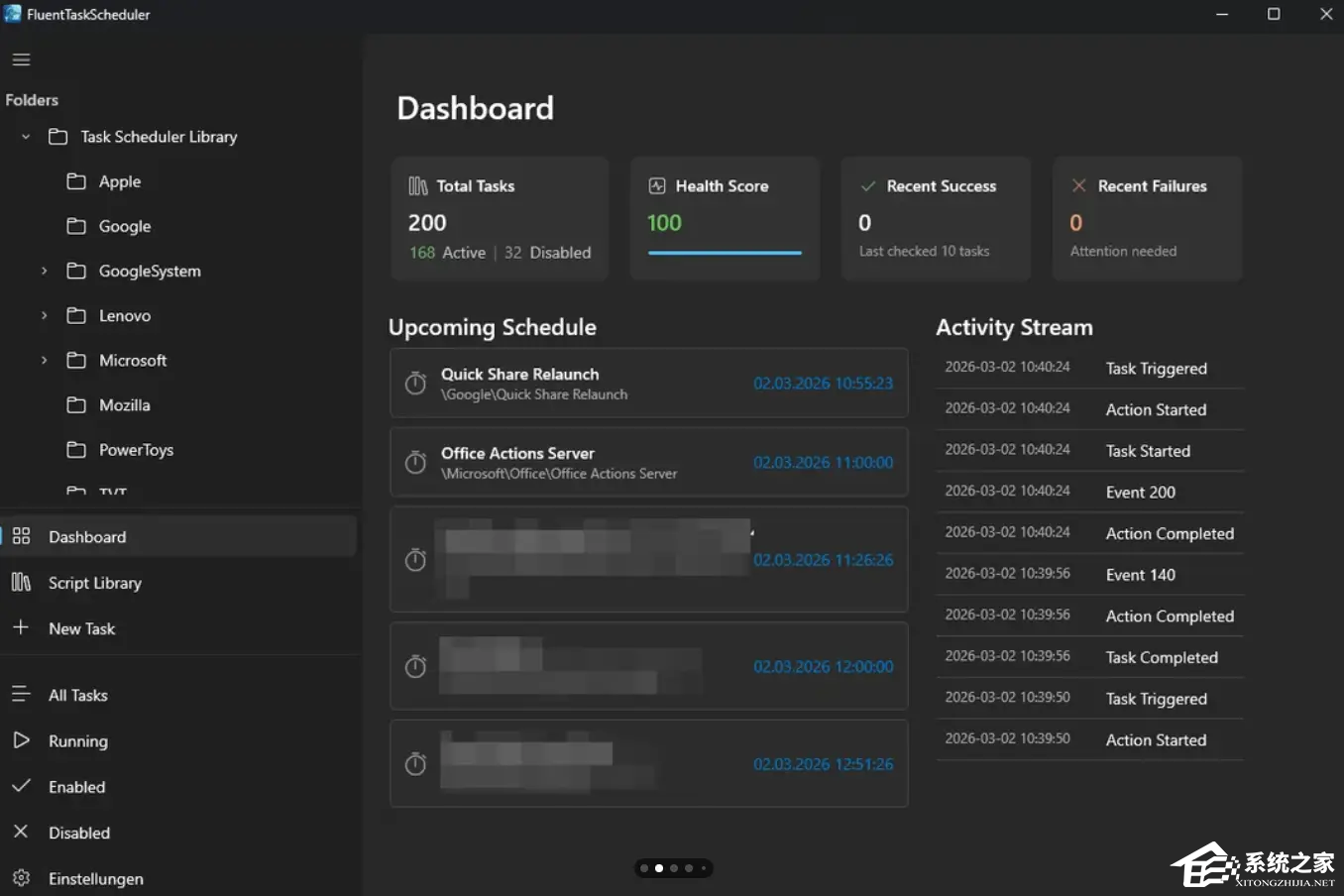Click timer icon of 11:26:26 task
The image size is (1344, 896).
pos(416,560)
